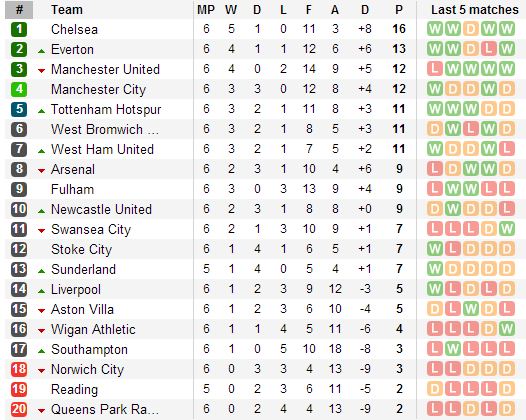Open the Wigan Athletic team link
526x420 pixels.
[93, 329]
